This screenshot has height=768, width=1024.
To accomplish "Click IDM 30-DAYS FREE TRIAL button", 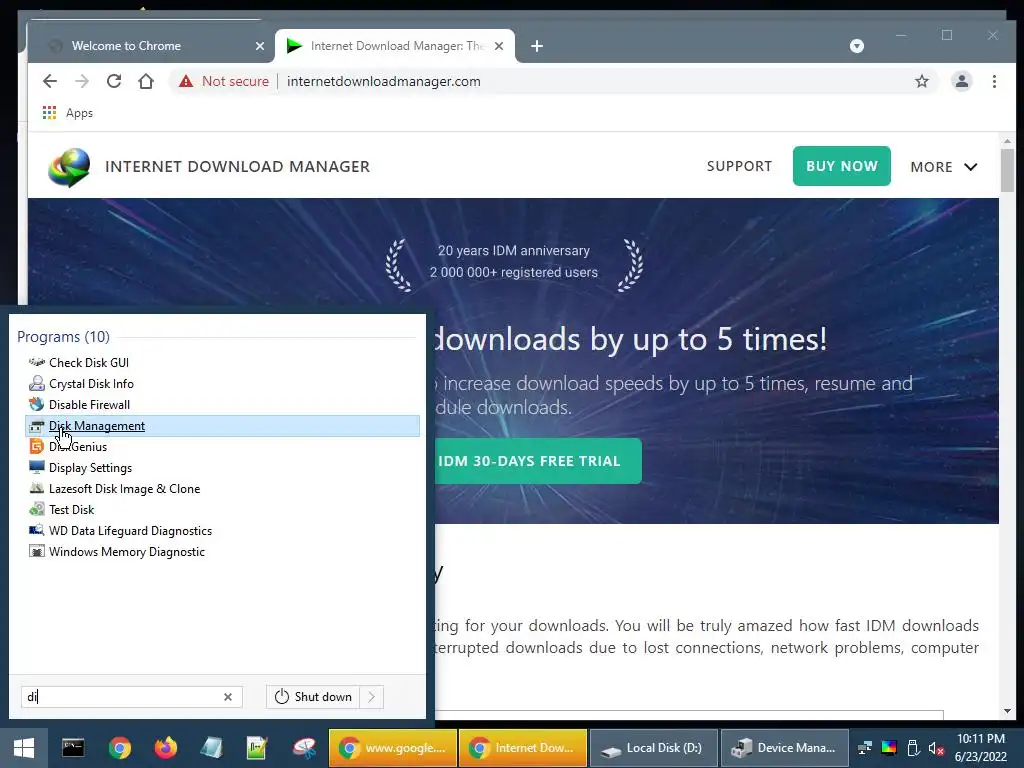I will [x=537, y=461].
